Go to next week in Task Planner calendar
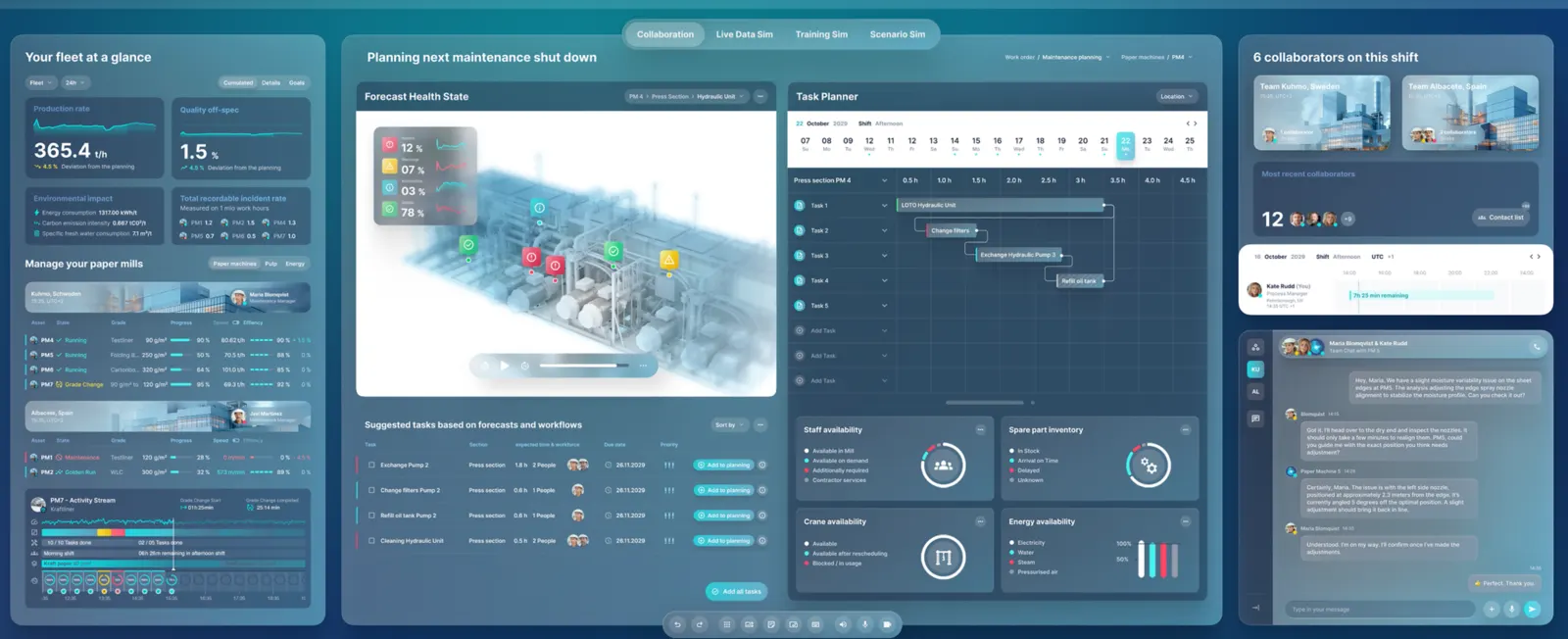The width and height of the screenshot is (1568, 639). [x=1196, y=123]
